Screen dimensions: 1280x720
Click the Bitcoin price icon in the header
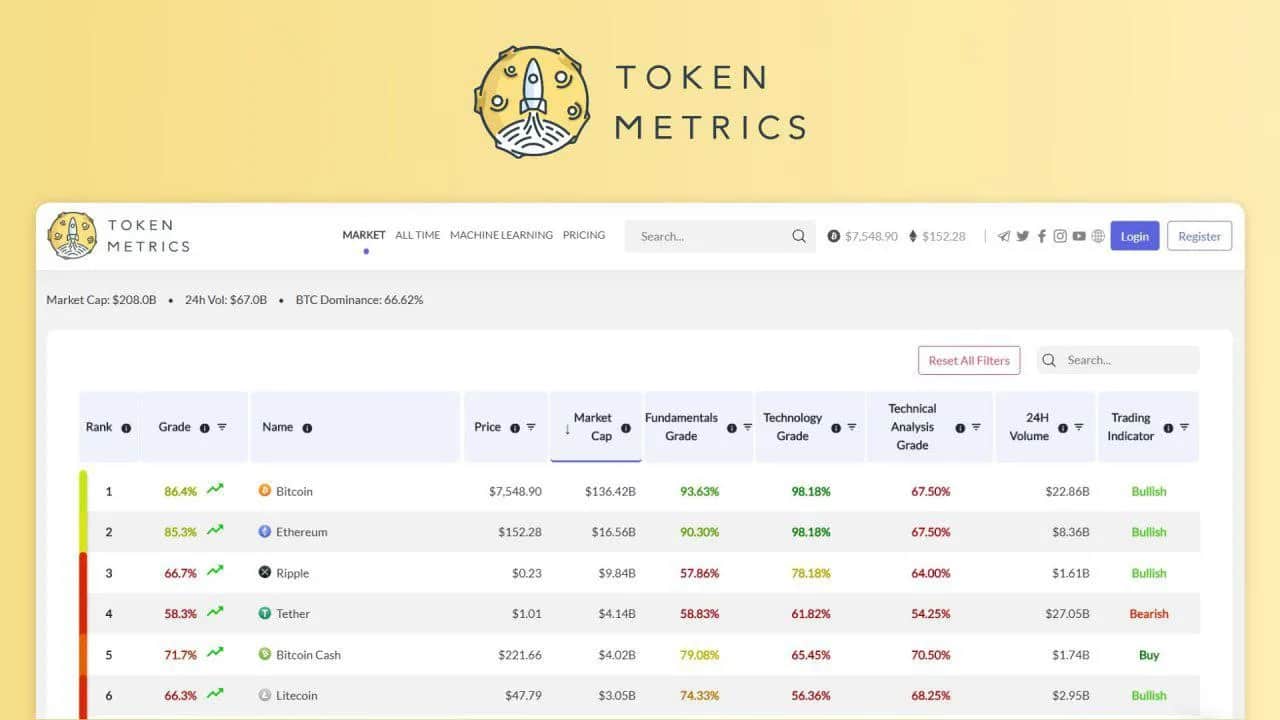(834, 236)
